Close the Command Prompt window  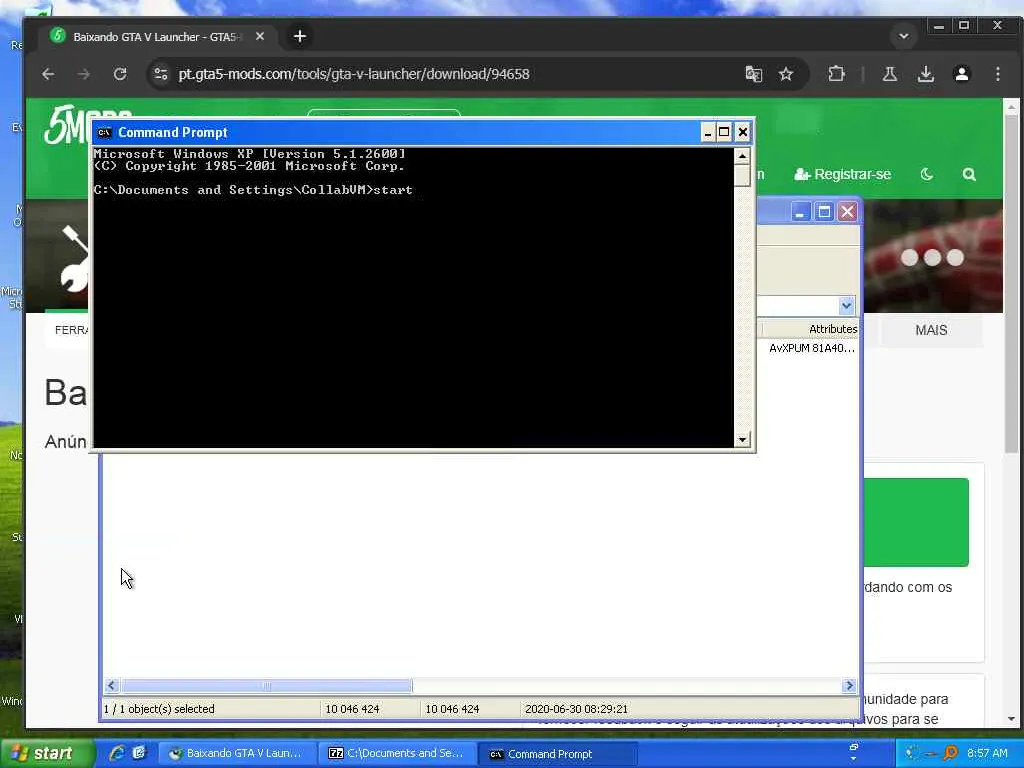743,133
